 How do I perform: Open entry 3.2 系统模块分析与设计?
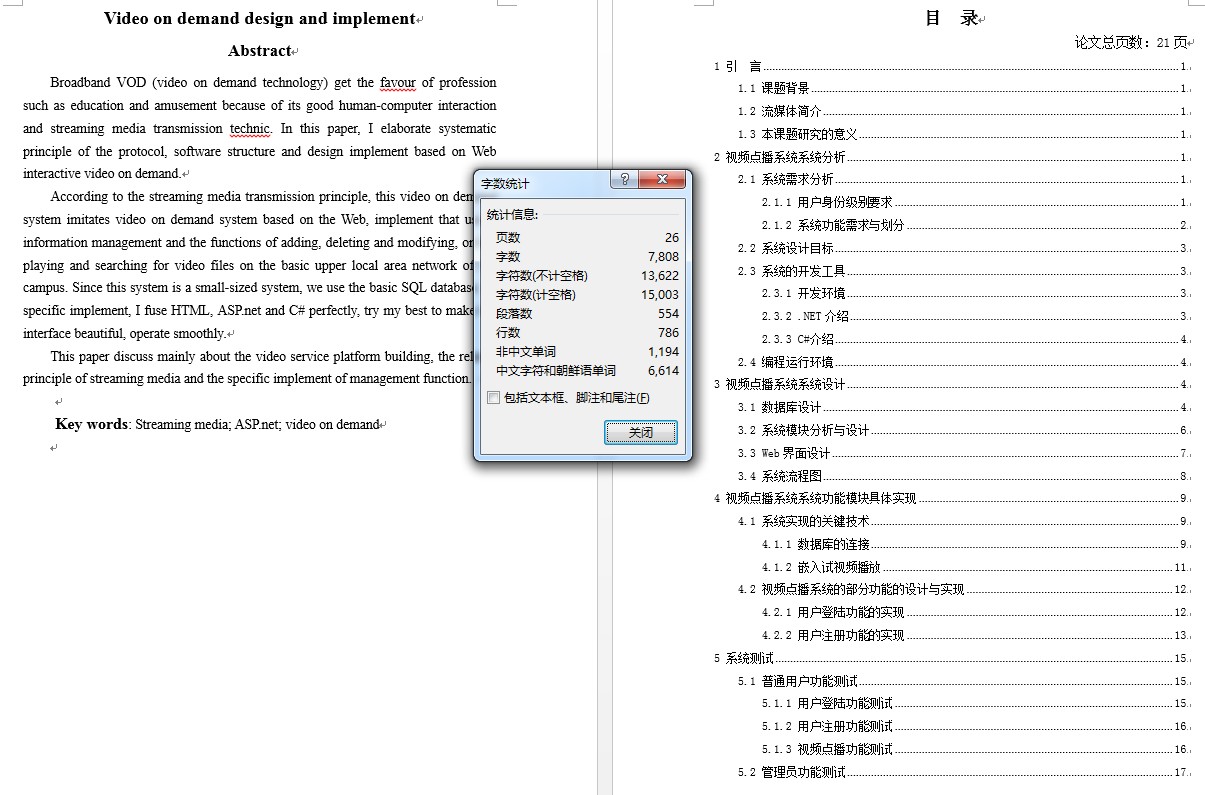click(x=963, y=430)
